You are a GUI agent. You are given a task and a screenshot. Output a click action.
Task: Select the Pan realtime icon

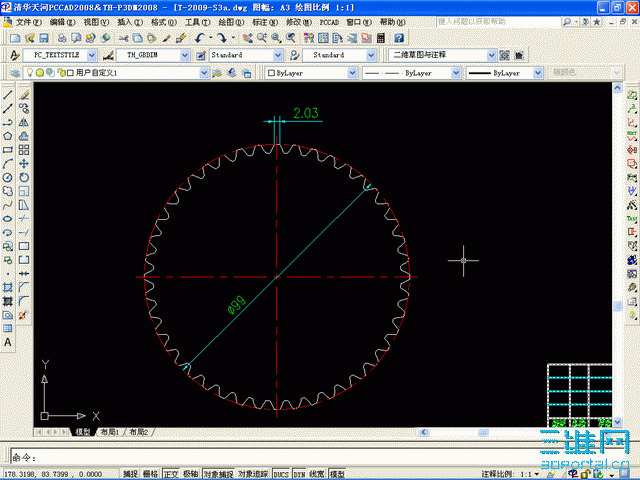pos(247,38)
